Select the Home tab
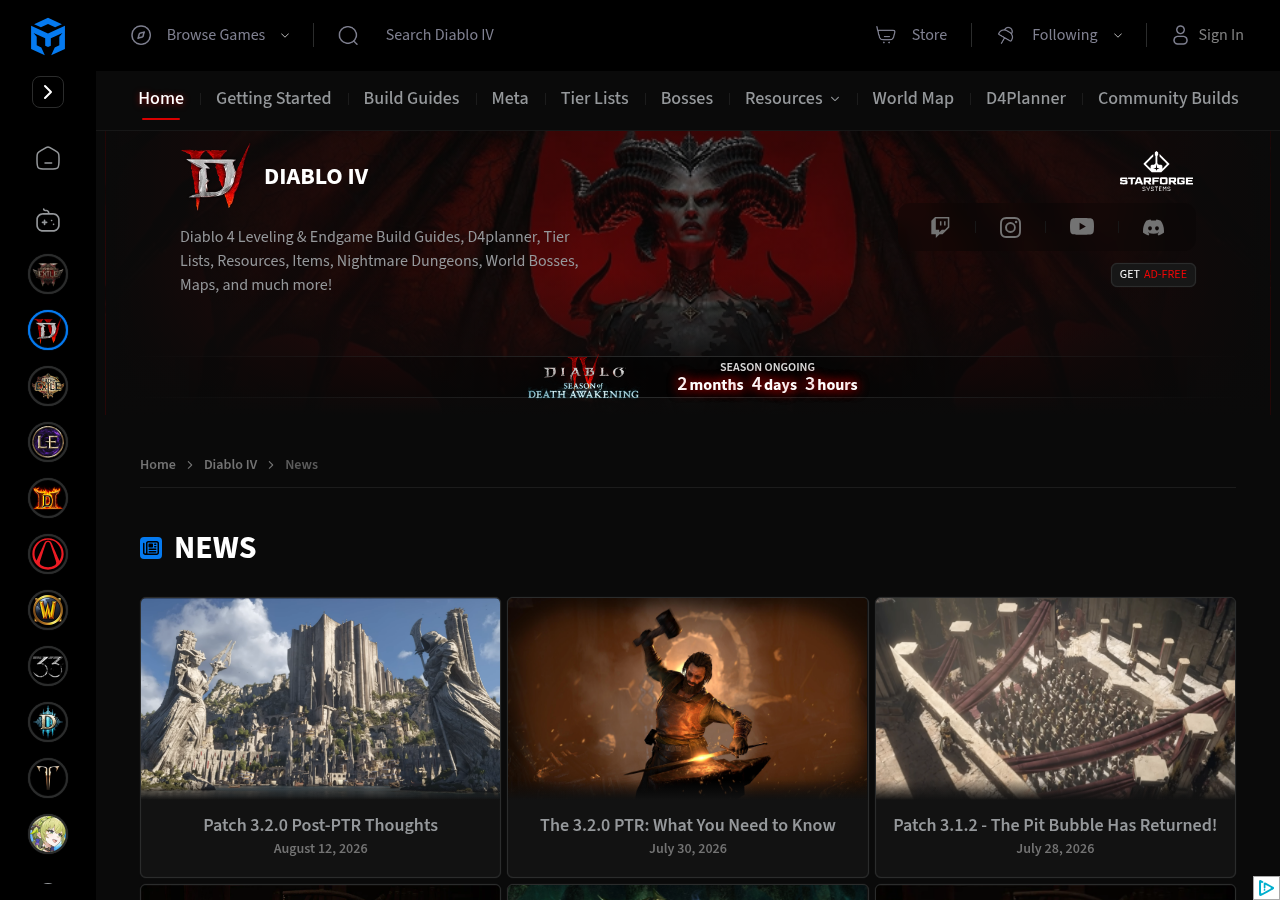This screenshot has width=1280, height=900. tap(161, 98)
